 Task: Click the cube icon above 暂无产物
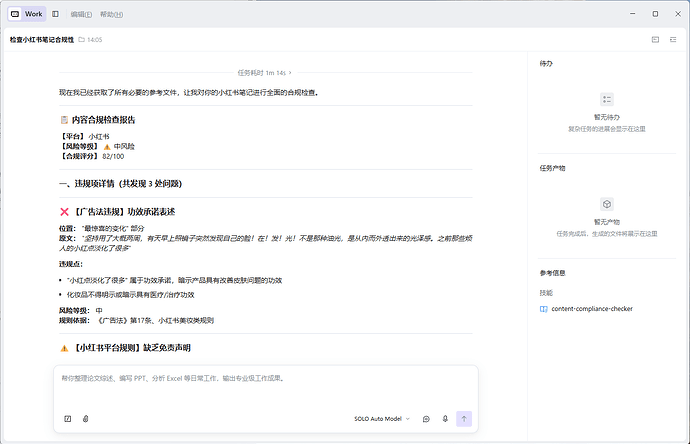(x=607, y=204)
